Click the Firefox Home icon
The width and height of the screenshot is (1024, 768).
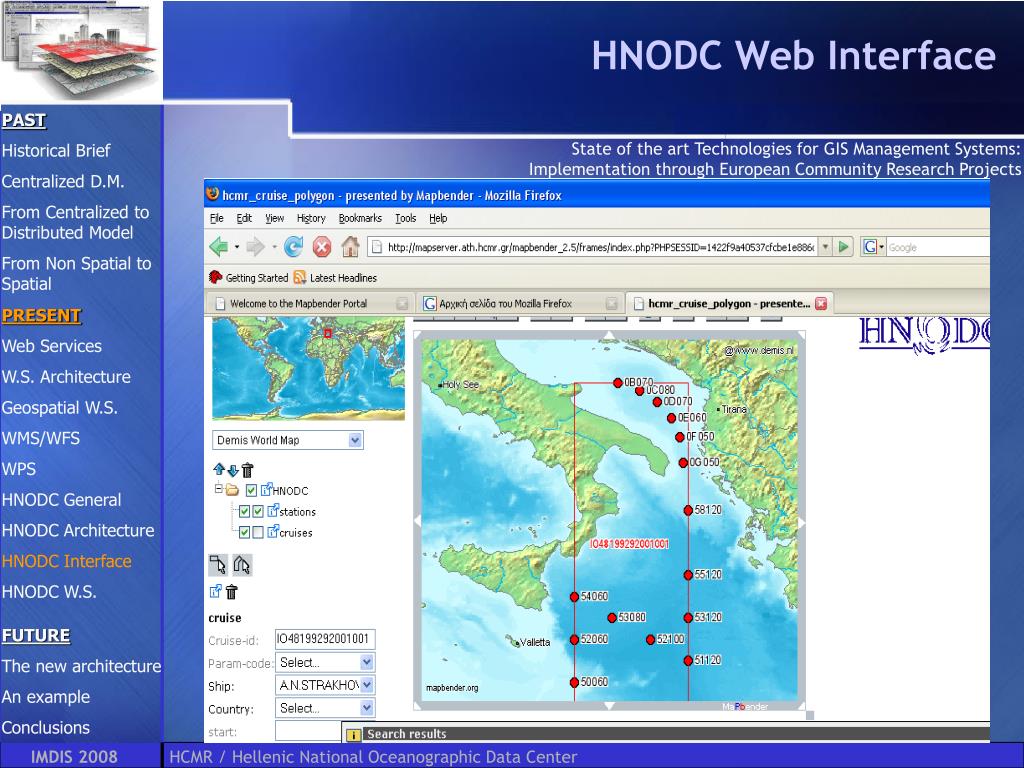[350, 246]
